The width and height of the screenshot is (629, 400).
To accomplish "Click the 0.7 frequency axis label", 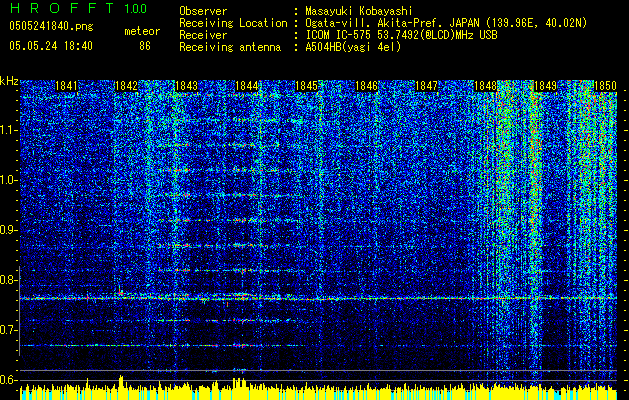I will tap(9, 330).
